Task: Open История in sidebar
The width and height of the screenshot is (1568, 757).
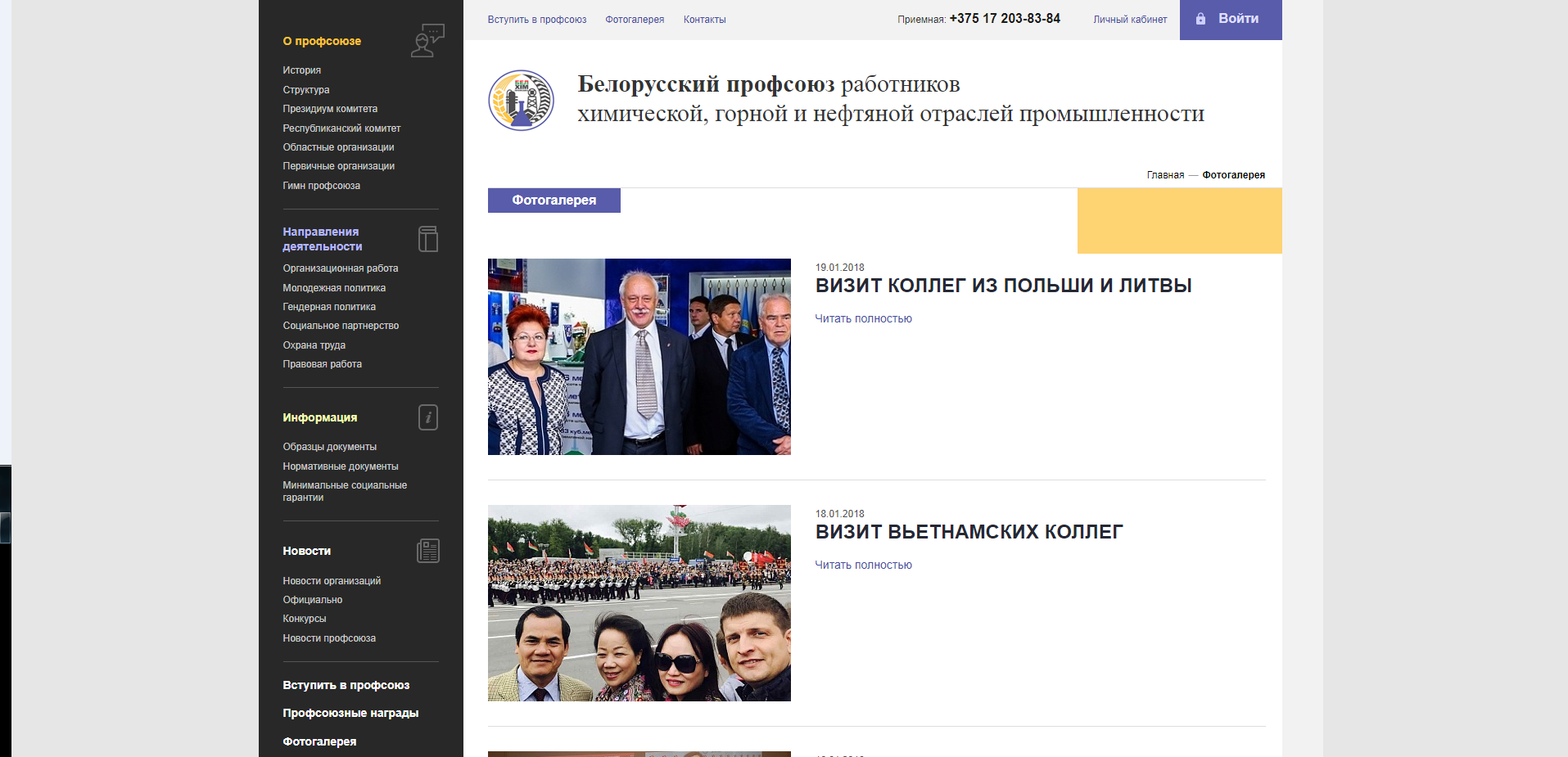Action: coord(302,70)
